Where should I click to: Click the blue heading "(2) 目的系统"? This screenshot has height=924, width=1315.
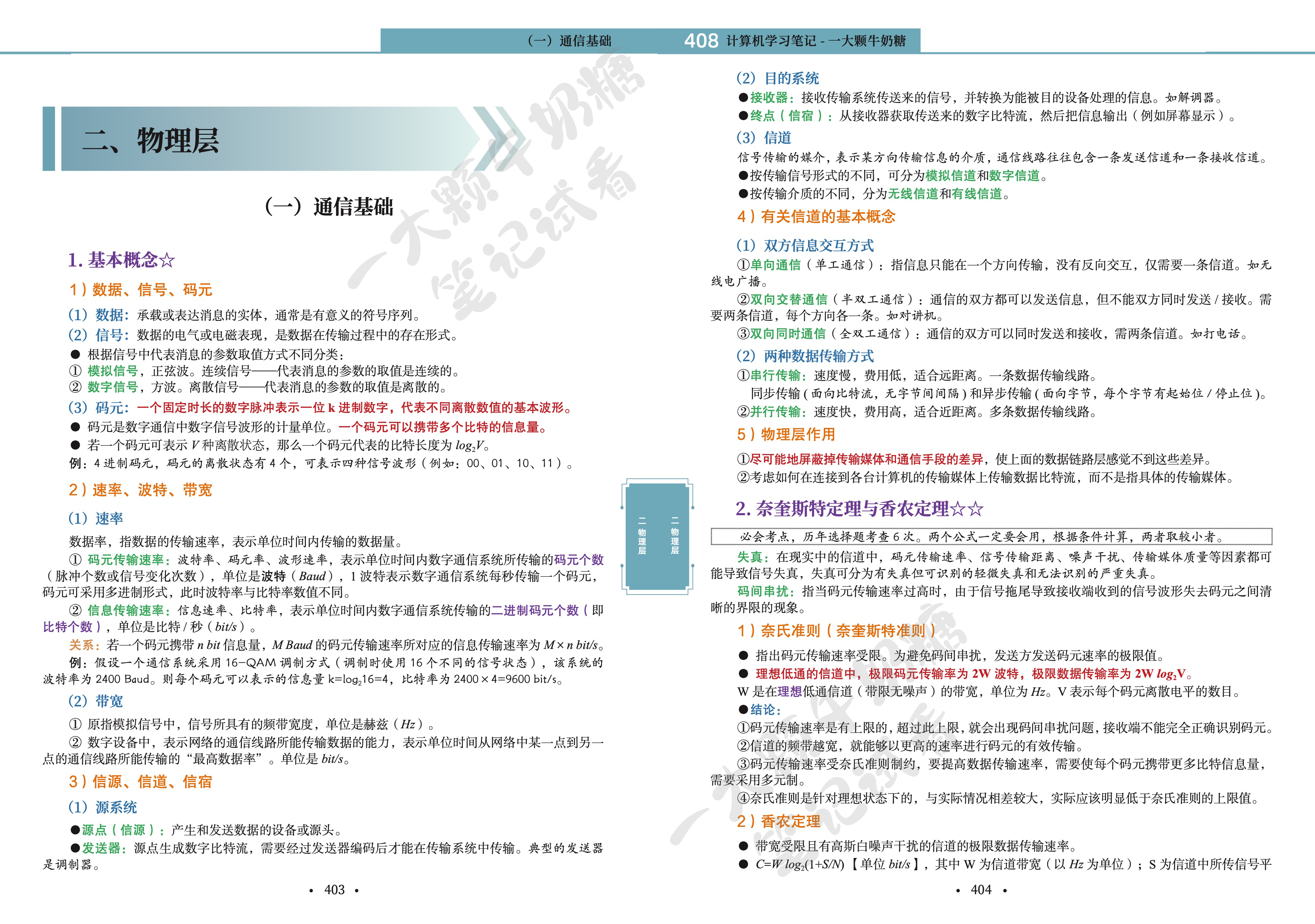tap(777, 78)
